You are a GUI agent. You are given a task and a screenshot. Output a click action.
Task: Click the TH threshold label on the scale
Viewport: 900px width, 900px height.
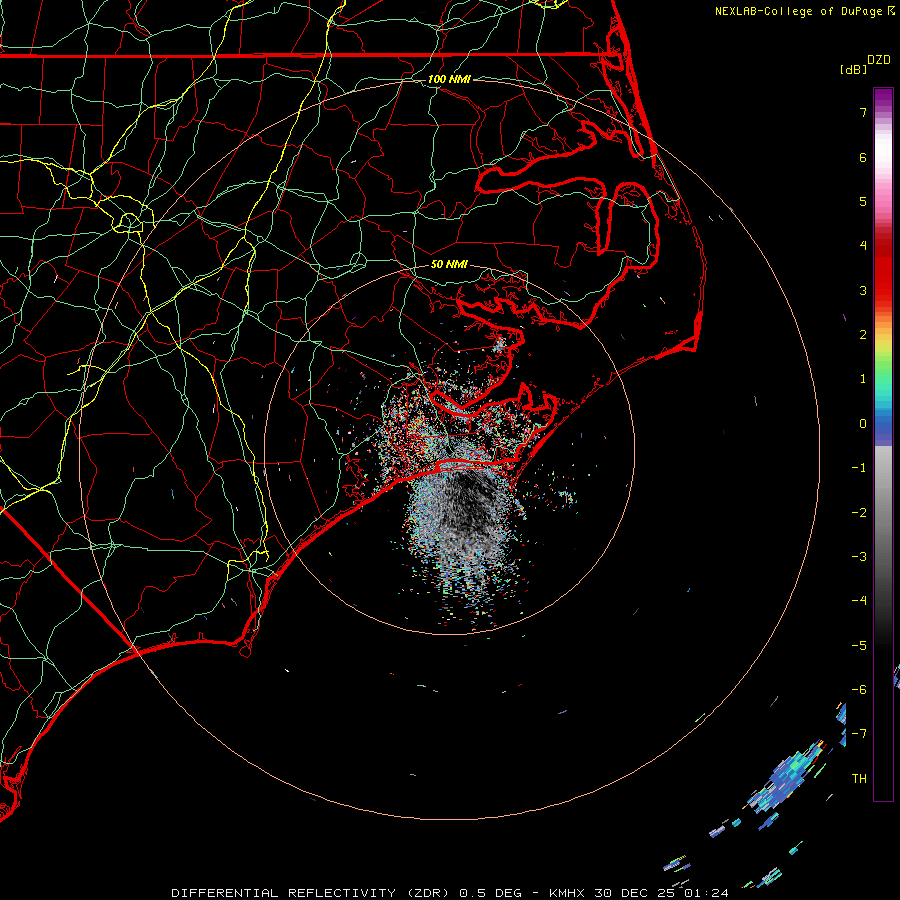coord(859,779)
